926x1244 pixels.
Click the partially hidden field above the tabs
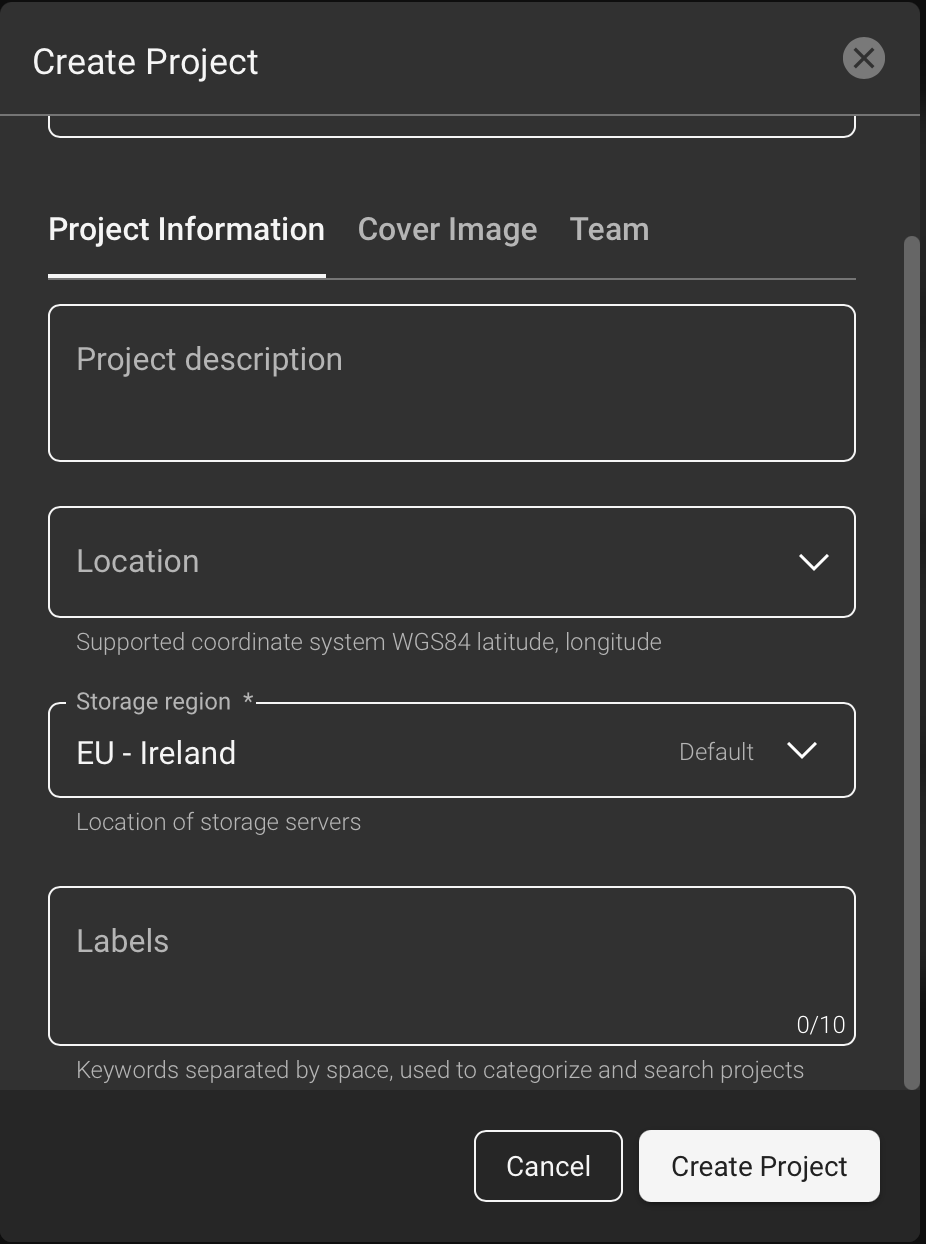[x=451, y=127]
